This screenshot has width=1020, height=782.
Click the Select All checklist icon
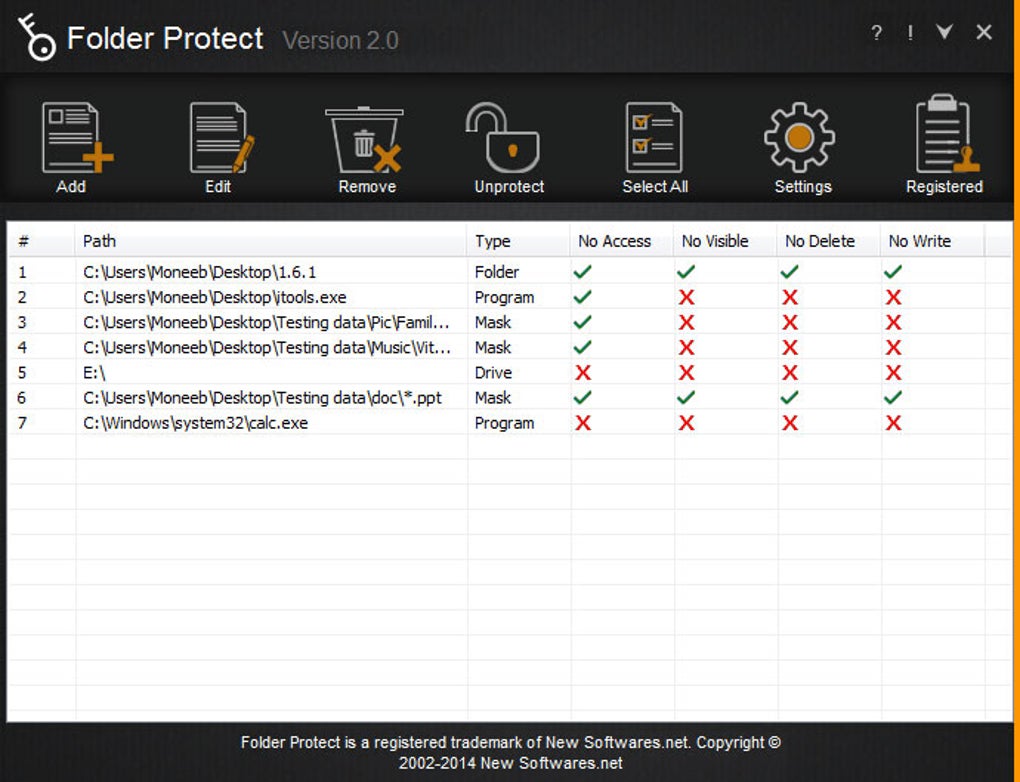(x=654, y=137)
